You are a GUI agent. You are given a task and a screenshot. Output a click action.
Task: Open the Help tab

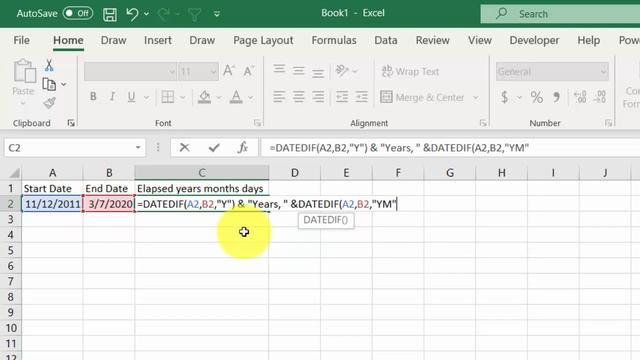589,40
